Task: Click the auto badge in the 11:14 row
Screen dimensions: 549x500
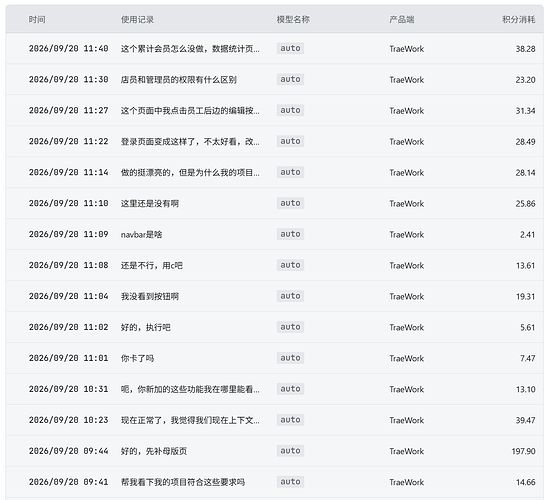Action: tap(290, 172)
